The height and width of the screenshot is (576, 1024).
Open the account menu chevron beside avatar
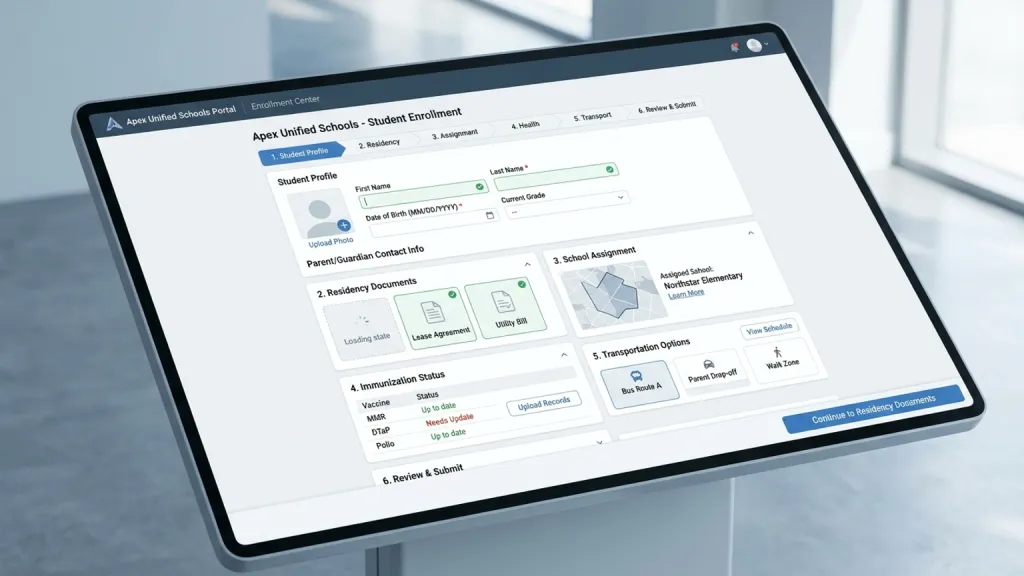[766, 44]
